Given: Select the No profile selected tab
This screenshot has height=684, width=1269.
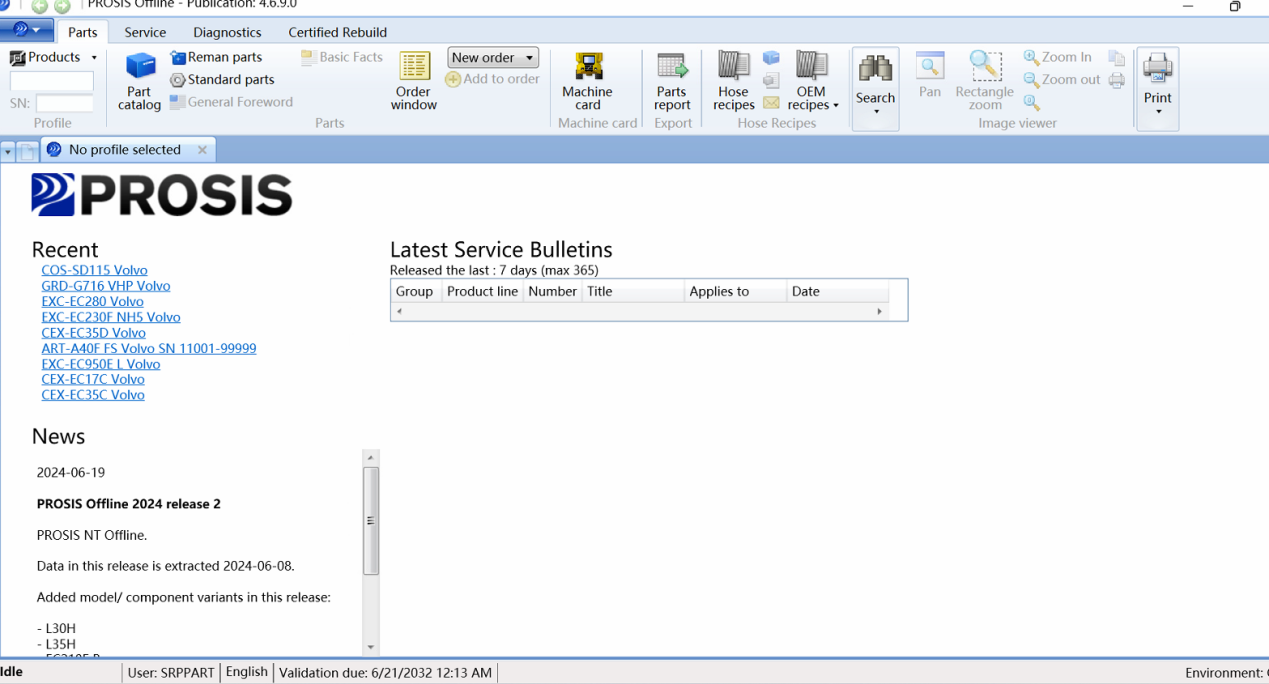Looking at the screenshot, I should 125,150.
